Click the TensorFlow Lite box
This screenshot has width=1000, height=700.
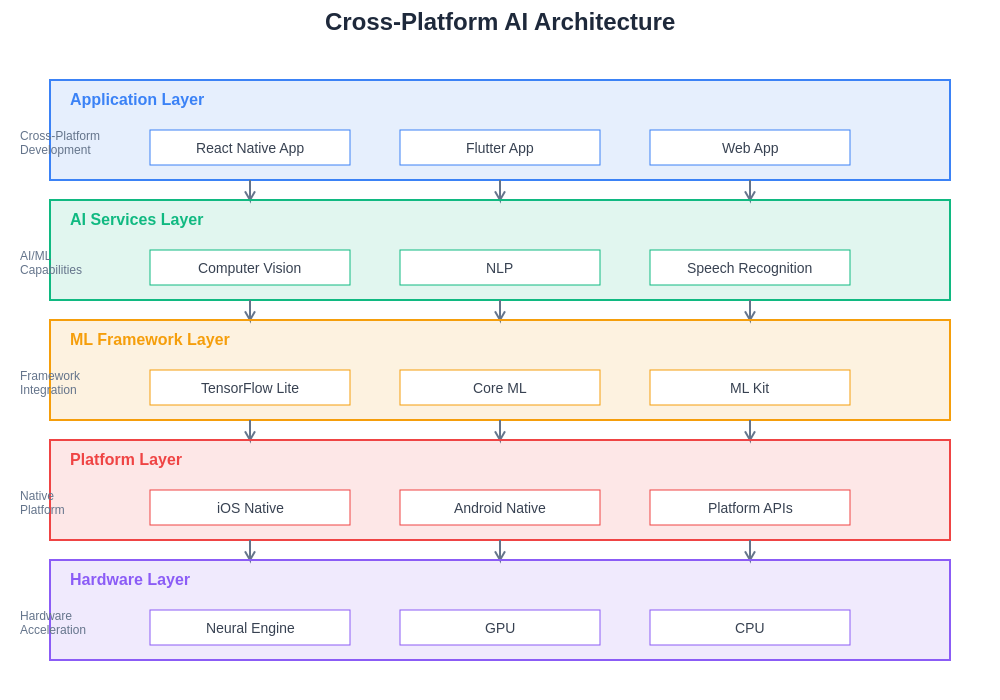coord(250,388)
